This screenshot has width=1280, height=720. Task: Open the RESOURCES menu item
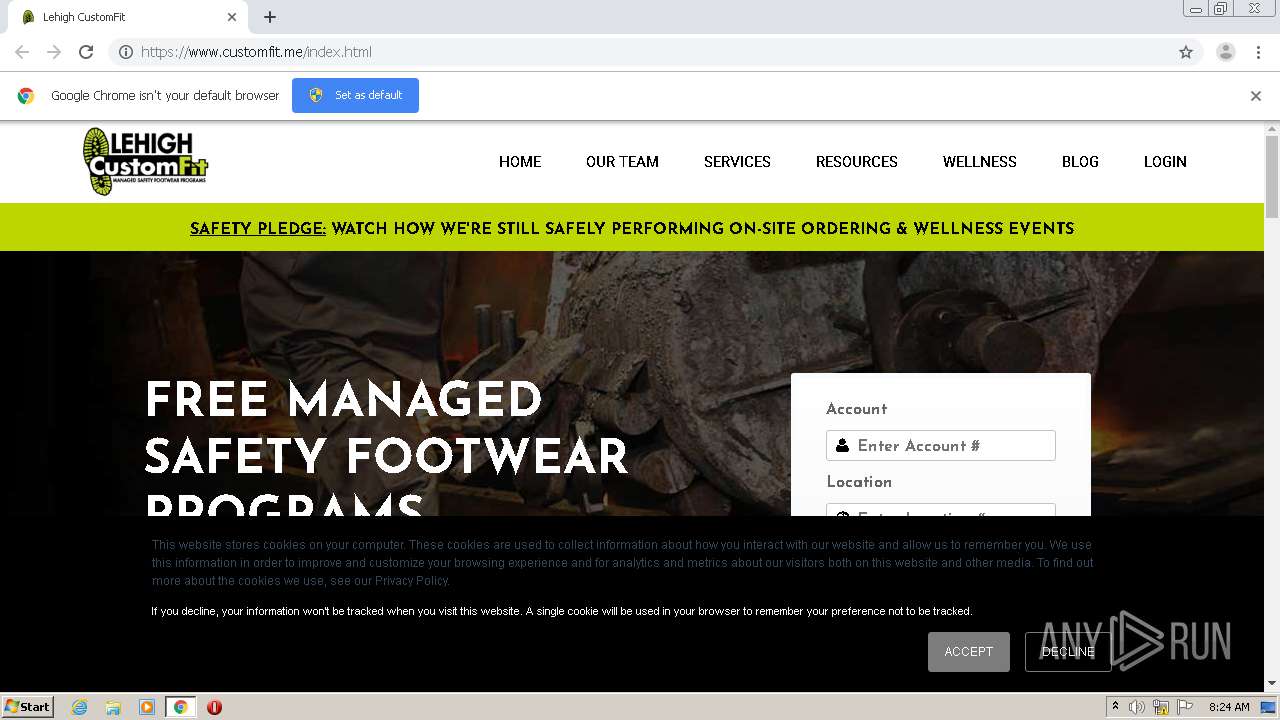(x=857, y=162)
